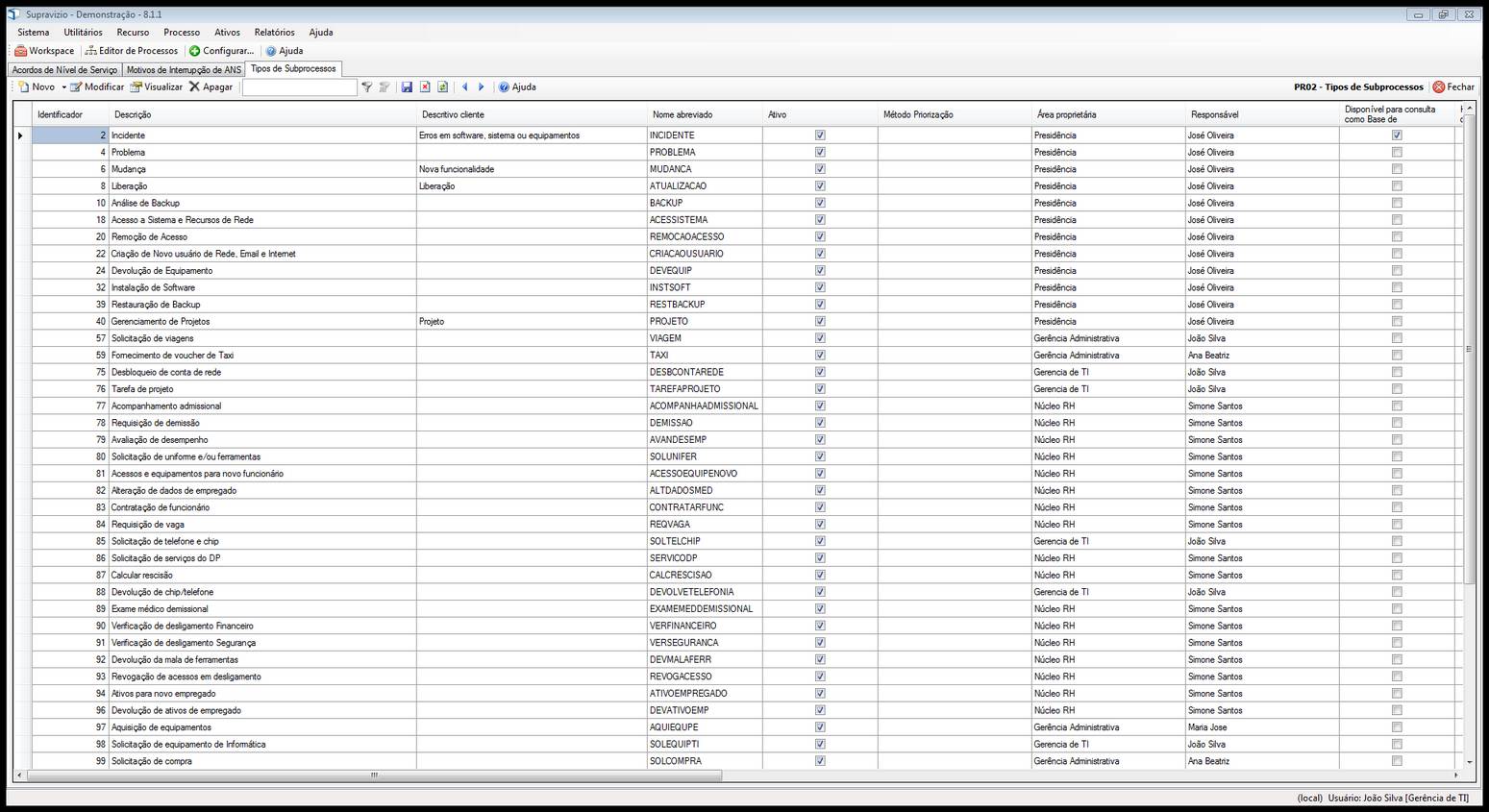Viewport: 1489px width, 812px height.
Task: Click the Supravizio app icon in title bar
Action: (x=13, y=14)
